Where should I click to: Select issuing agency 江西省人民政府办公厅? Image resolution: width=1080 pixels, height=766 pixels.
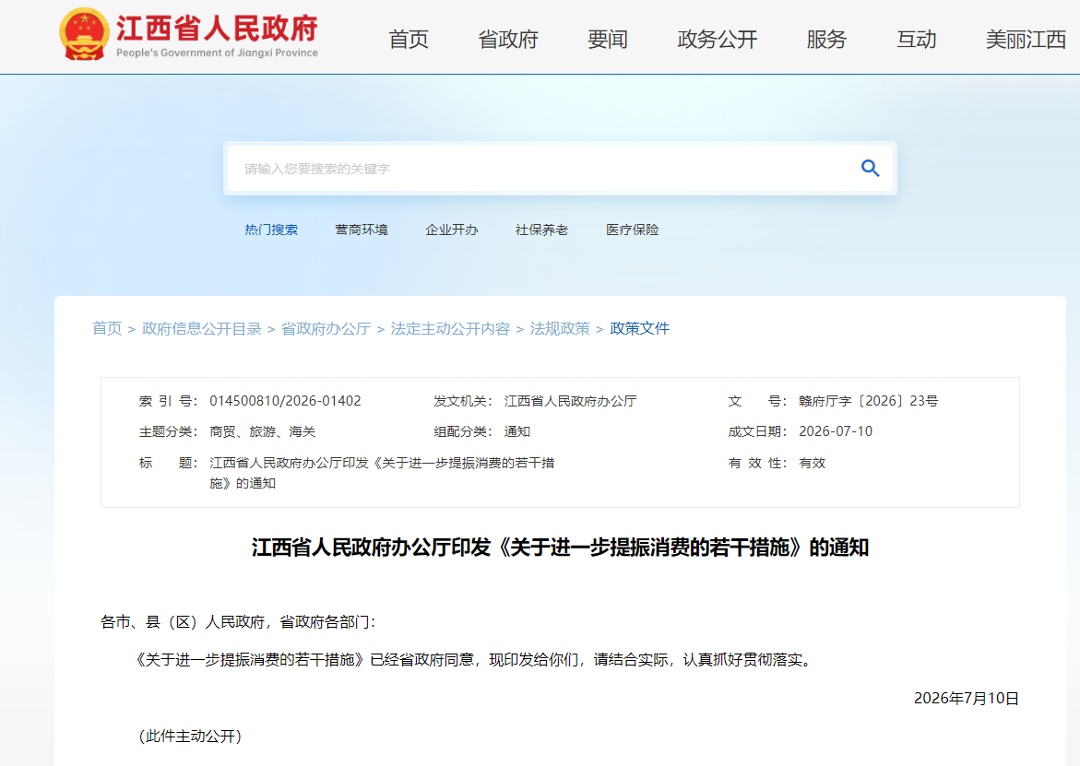(570, 401)
